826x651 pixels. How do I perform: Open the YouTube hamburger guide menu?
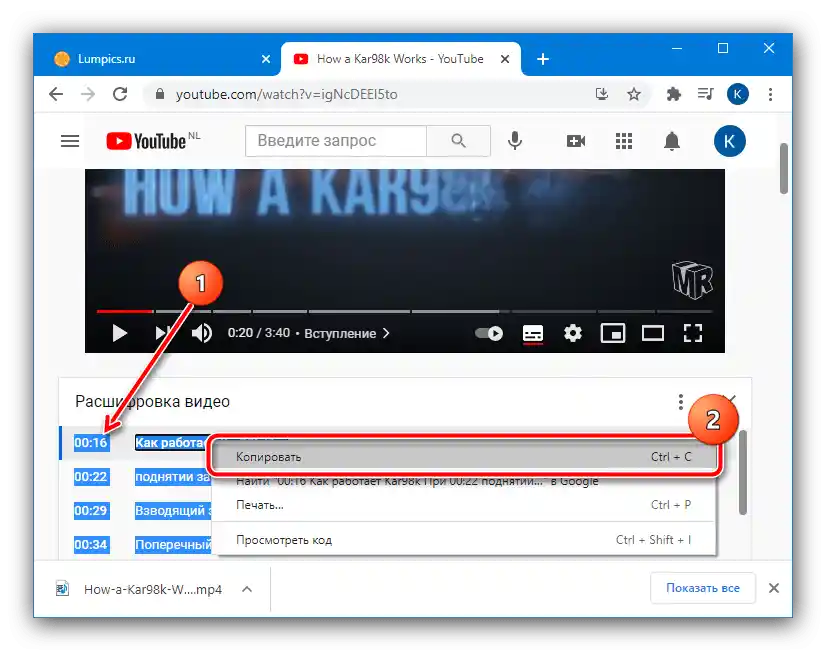[70, 141]
